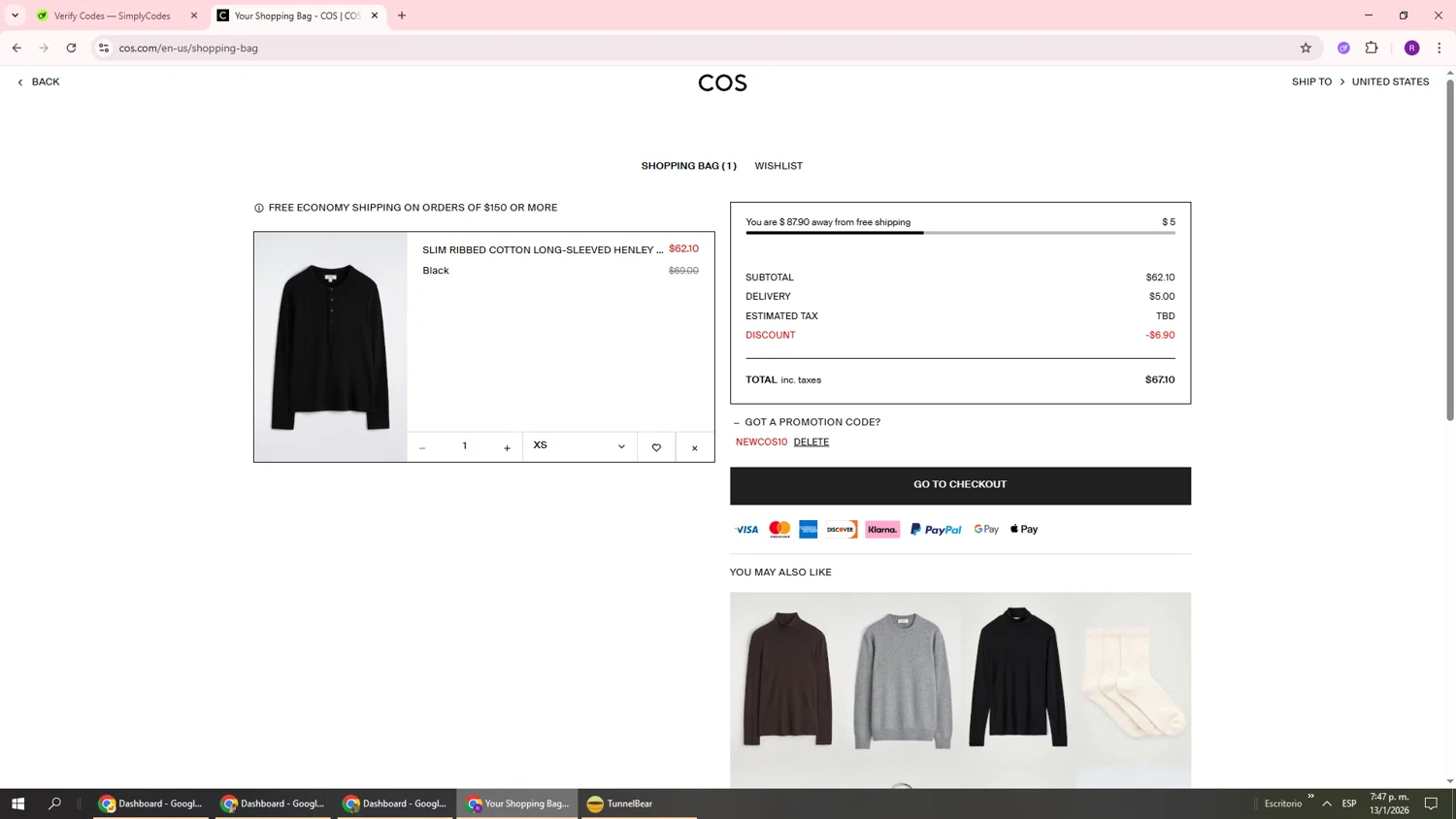The width and height of the screenshot is (1456, 819).
Task: Click the Discover payment icon
Action: coord(841,529)
